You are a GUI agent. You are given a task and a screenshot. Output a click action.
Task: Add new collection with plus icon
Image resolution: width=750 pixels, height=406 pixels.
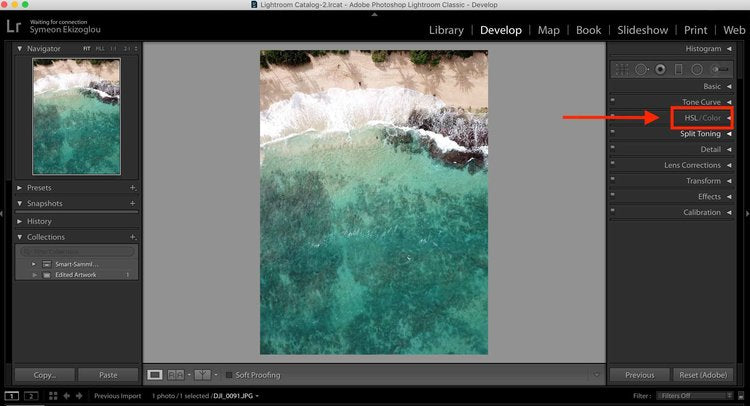click(x=133, y=237)
